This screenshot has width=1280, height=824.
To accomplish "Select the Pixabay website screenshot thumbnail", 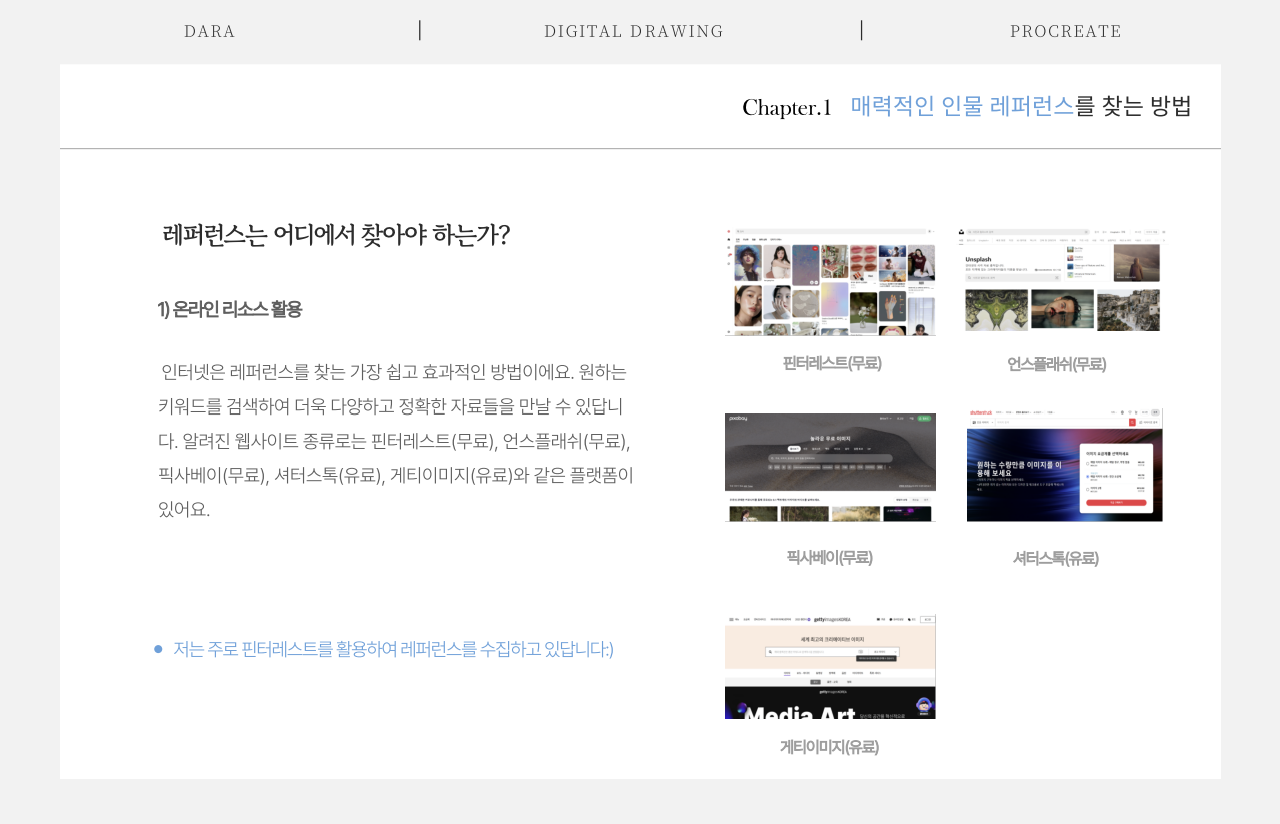I will tap(830, 467).
